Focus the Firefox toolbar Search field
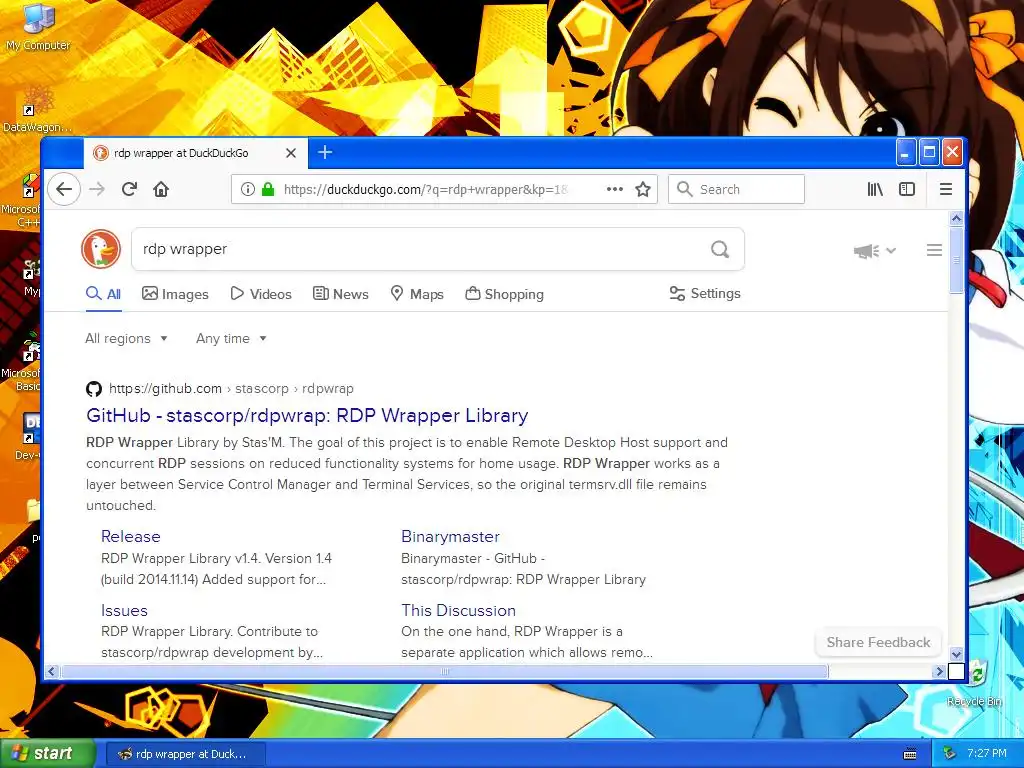Viewport: 1024px width, 768px height. (x=736, y=189)
